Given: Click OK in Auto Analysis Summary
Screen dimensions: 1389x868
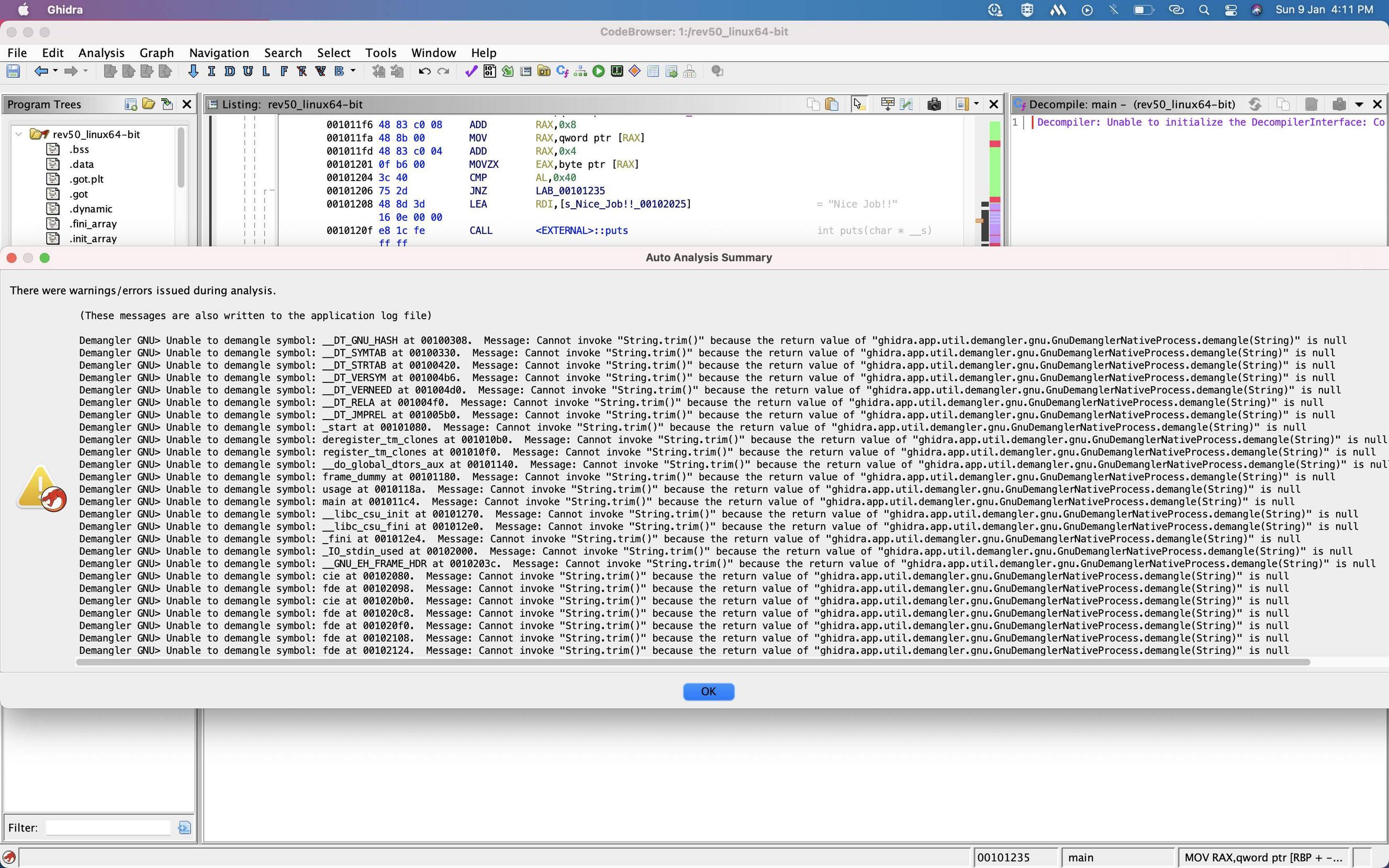Looking at the screenshot, I should pos(708,691).
